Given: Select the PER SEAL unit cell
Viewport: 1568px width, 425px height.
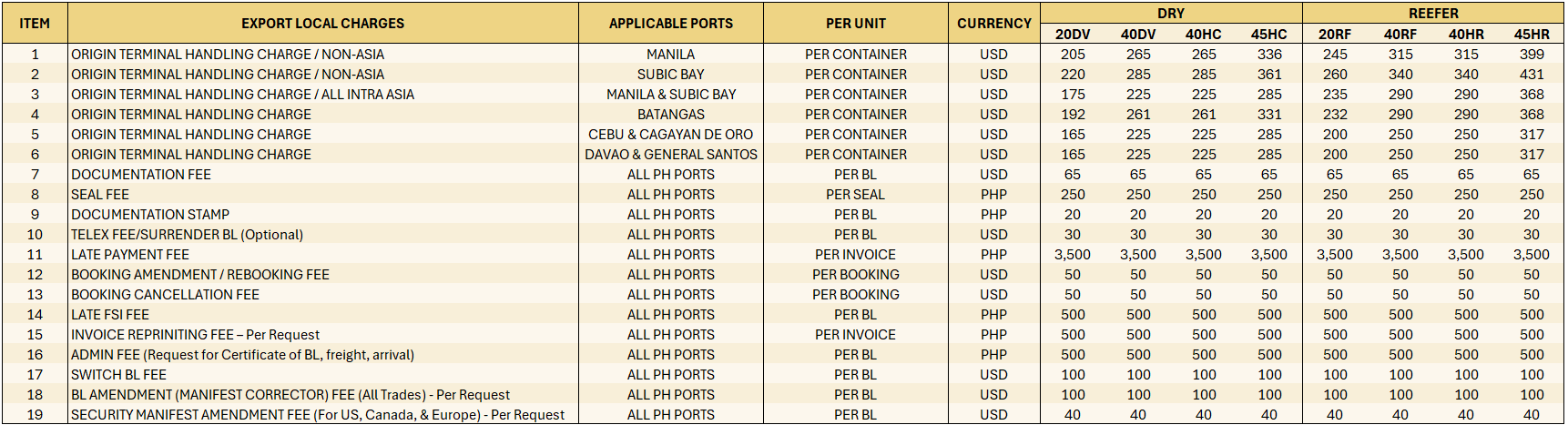Looking at the screenshot, I should point(855,195).
